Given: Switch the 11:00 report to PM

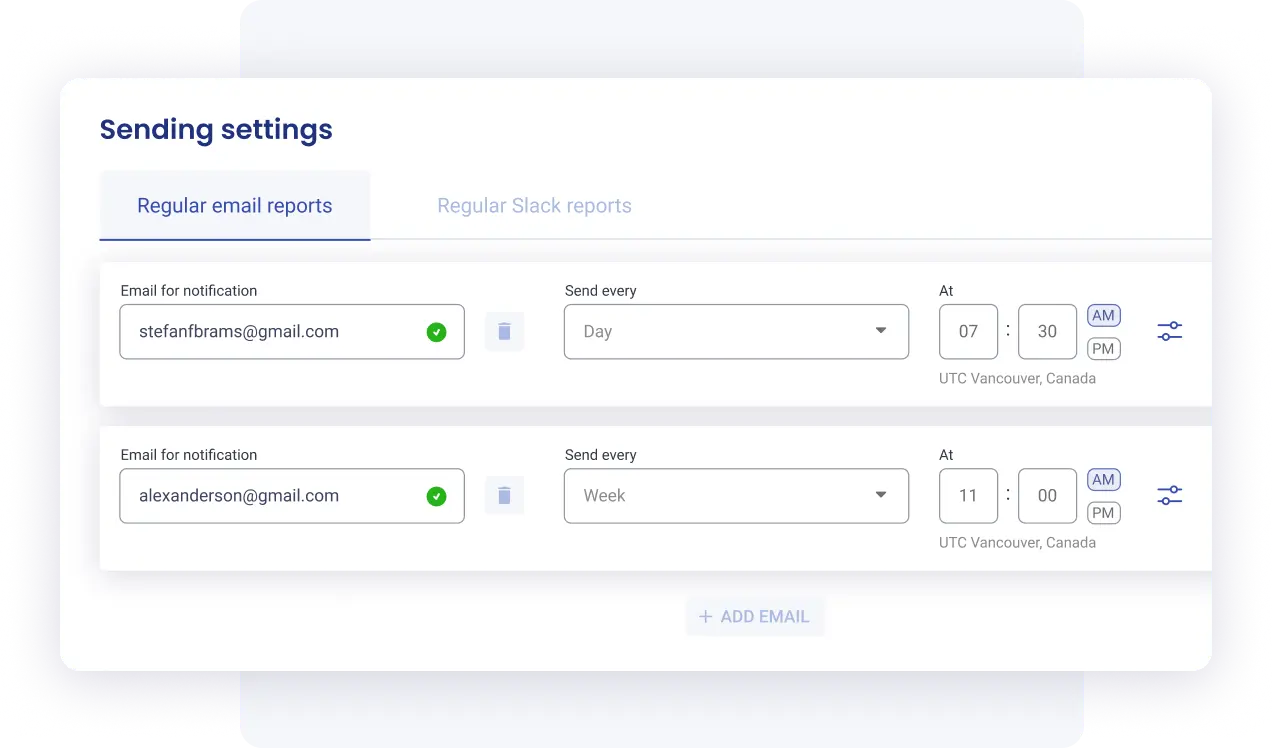Looking at the screenshot, I should tap(1103, 513).
